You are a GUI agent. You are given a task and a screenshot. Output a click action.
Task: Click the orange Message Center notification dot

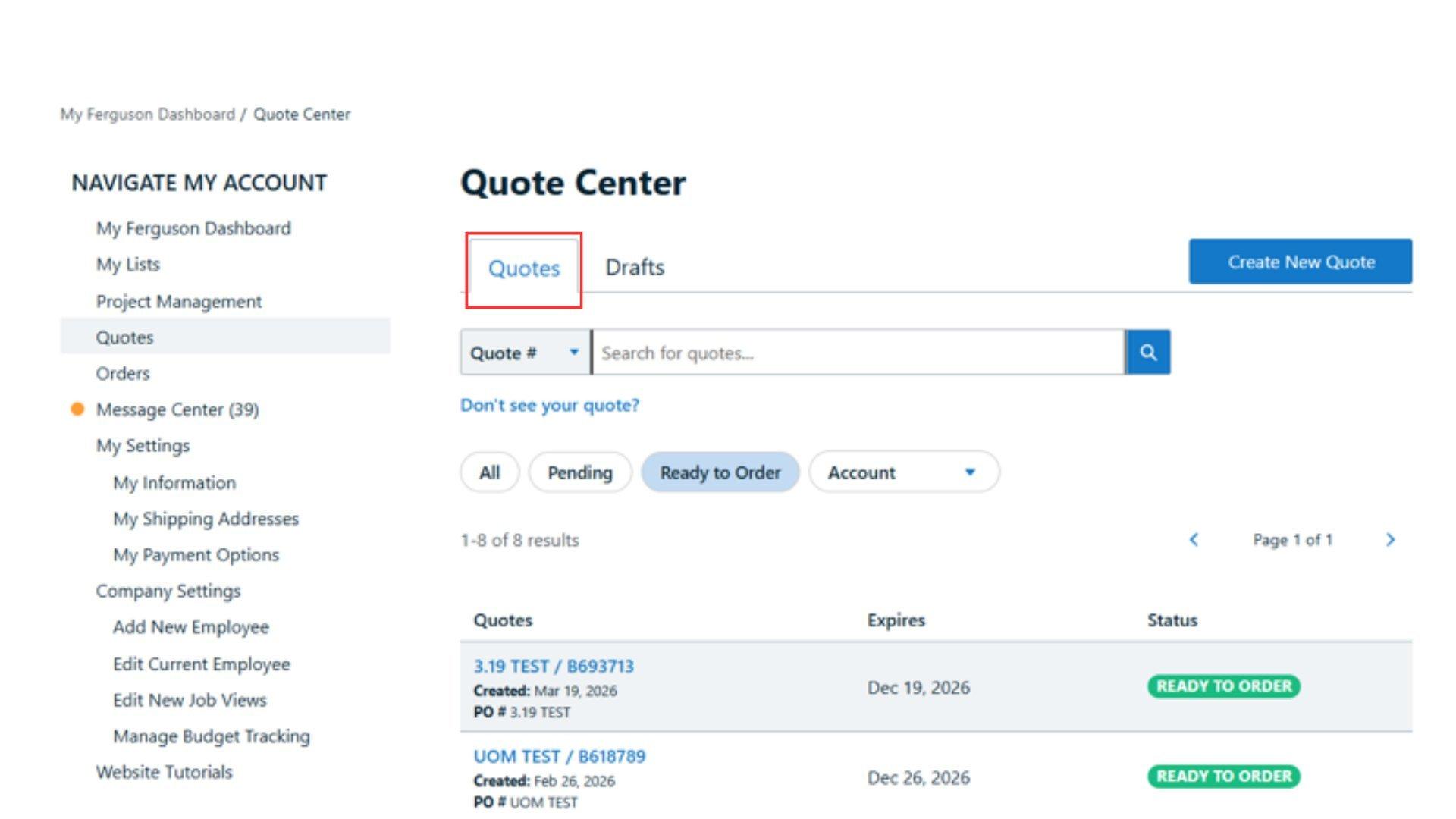coord(77,409)
